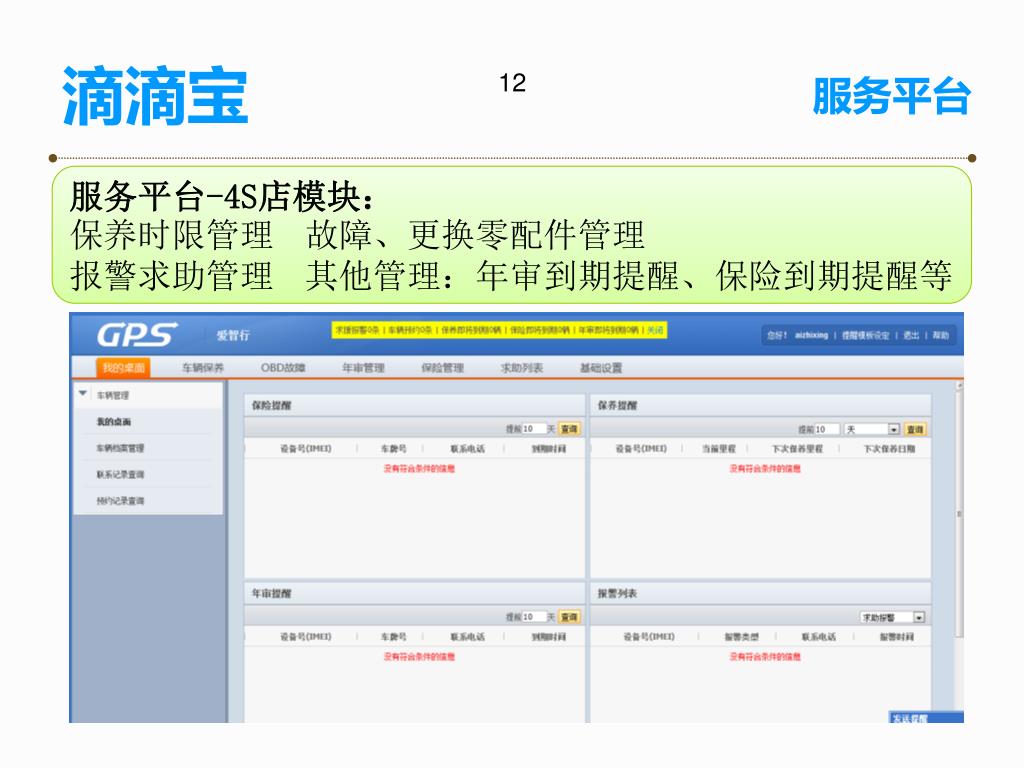Screen dimensions: 1024x768
Task: Click 查询 button in 保险提醒 panel
Action: pos(569,429)
